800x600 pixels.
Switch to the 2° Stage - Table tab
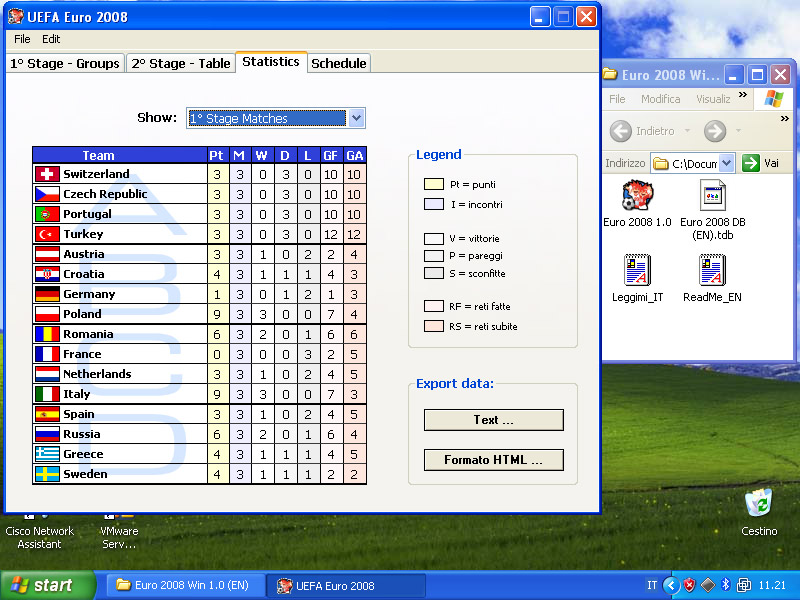click(x=181, y=63)
